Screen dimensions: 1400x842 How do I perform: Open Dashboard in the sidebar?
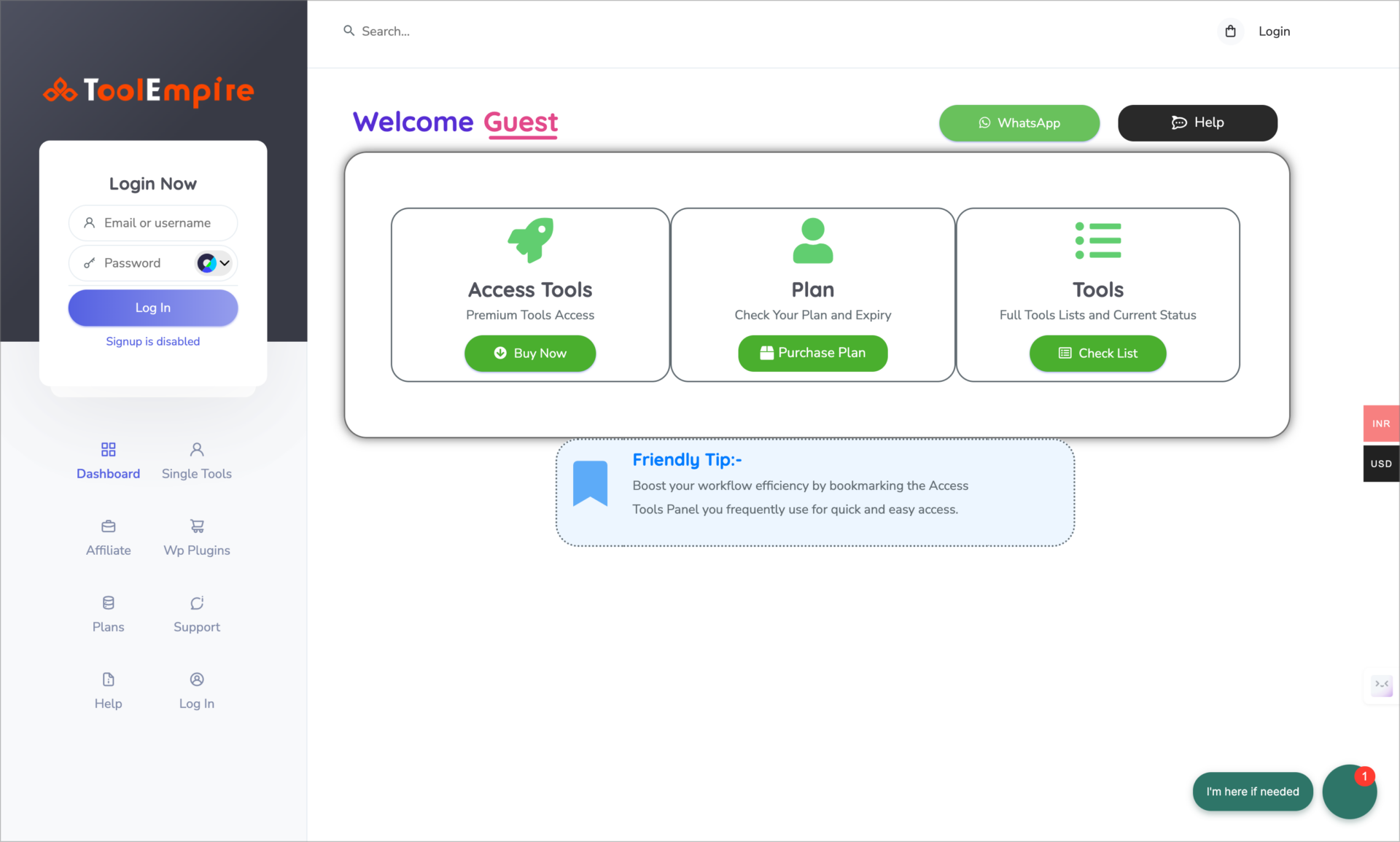pos(108,461)
